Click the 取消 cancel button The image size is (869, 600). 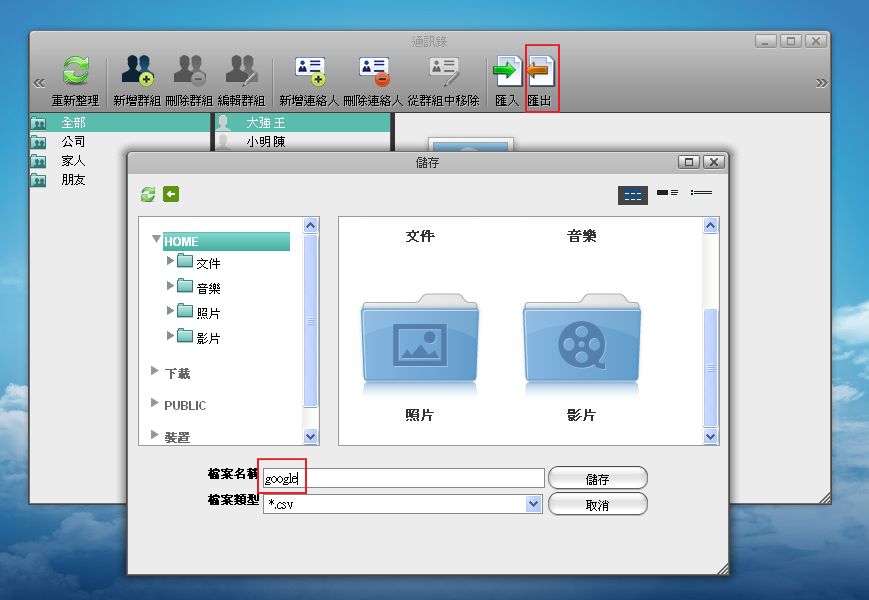click(x=597, y=503)
